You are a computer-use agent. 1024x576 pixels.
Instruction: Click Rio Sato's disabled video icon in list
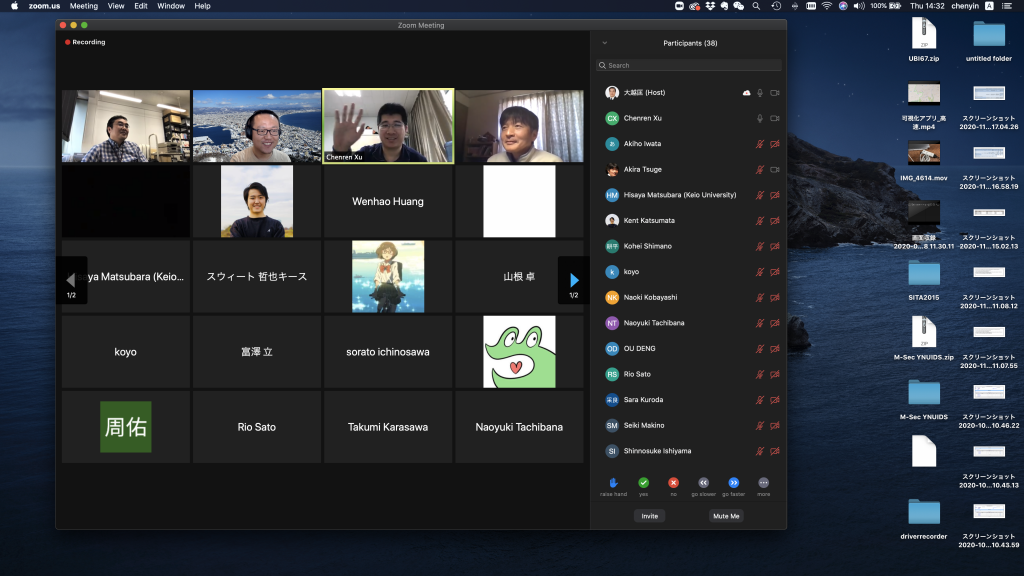[775, 374]
